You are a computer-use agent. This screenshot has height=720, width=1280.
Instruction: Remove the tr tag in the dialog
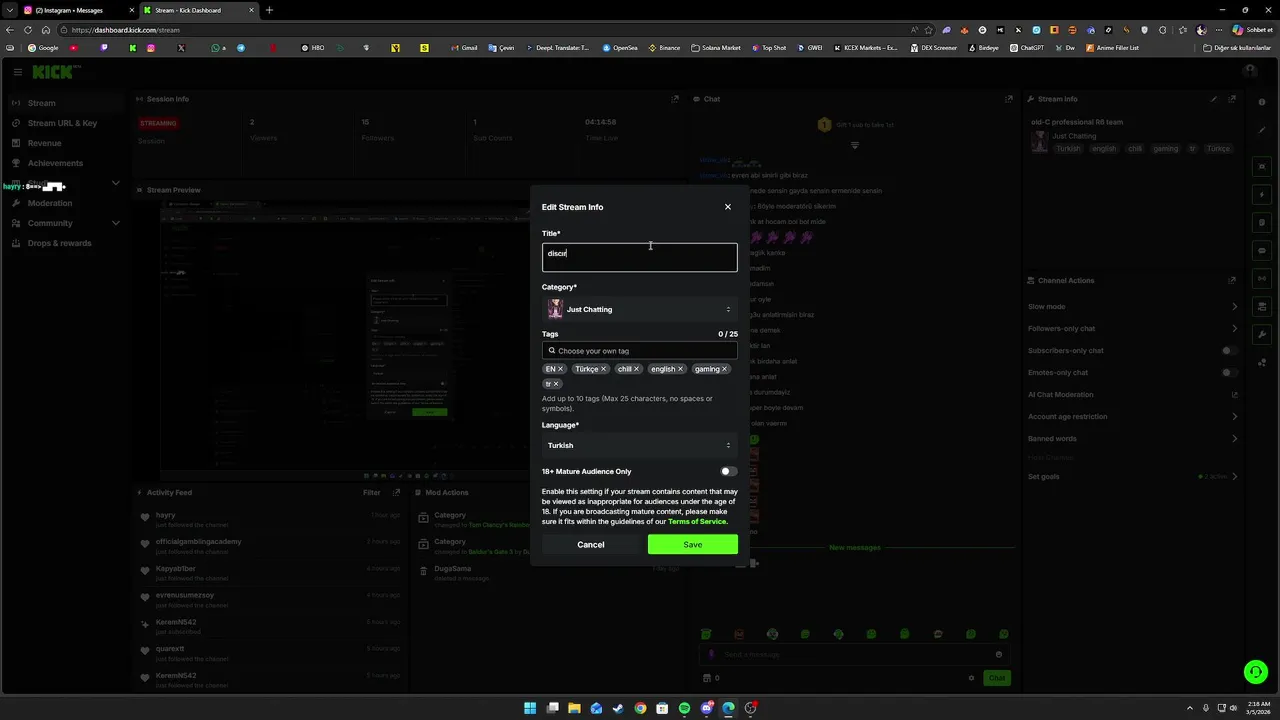point(556,384)
